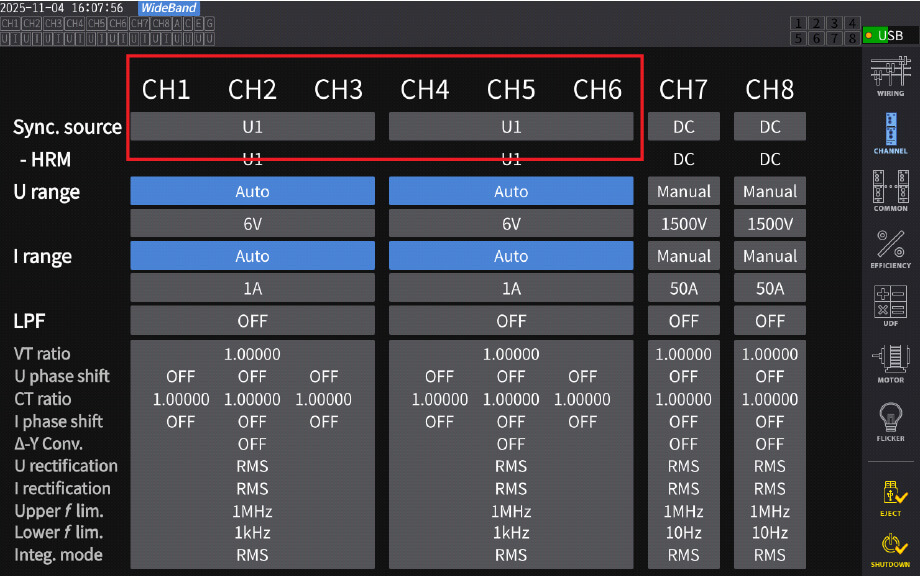Click I range Auto for CH1-CH3
This screenshot has height=576, width=920.
tap(252, 256)
